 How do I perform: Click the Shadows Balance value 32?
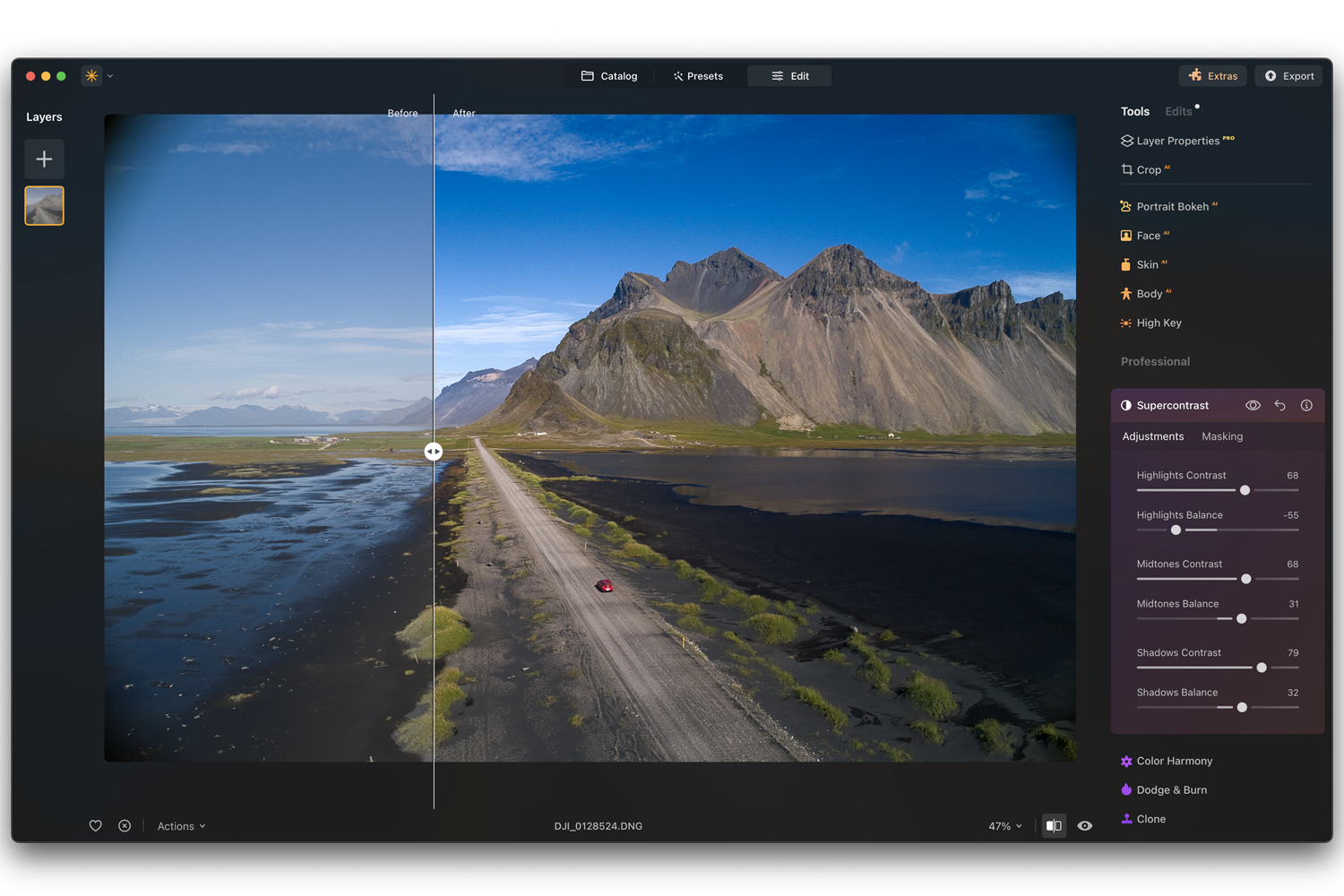pyautogui.click(x=1293, y=693)
